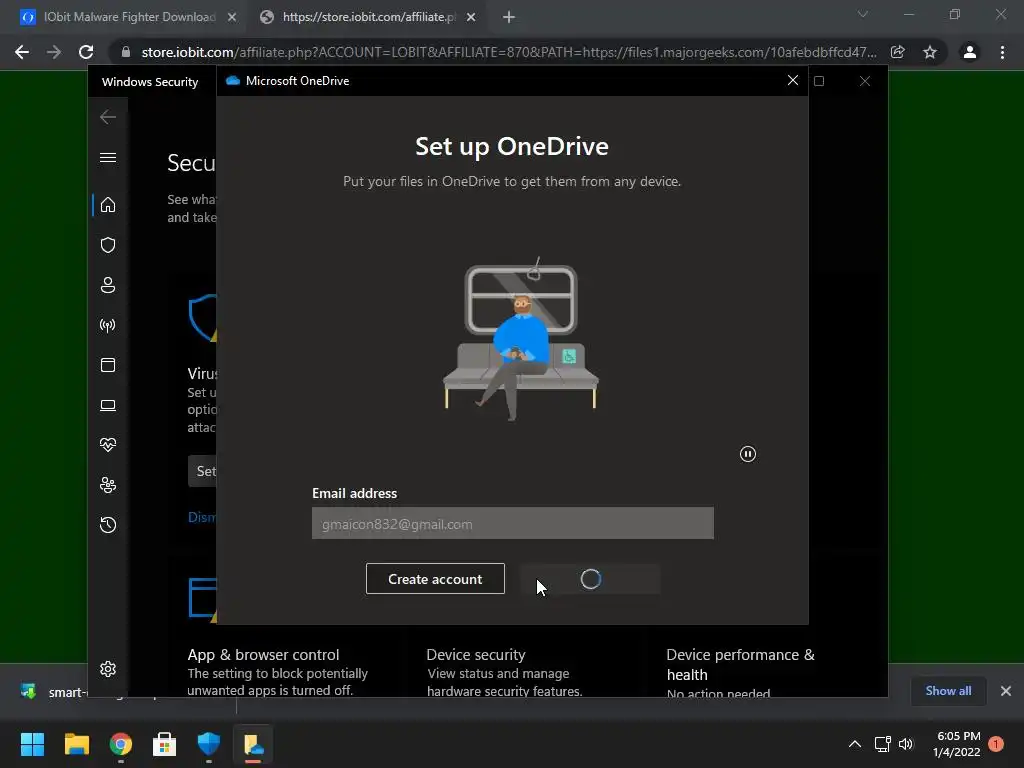Open Family options sidebar icon
The width and height of the screenshot is (1024, 768).
(108, 485)
